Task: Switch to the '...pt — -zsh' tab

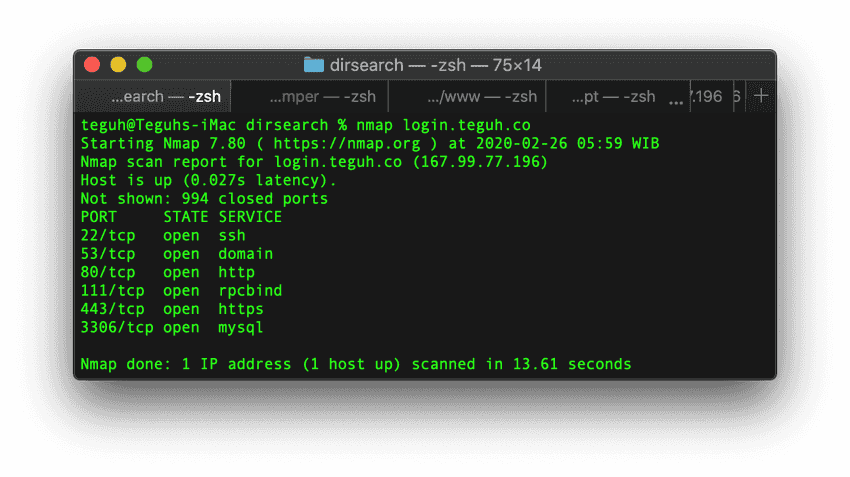Action: (x=613, y=97)
